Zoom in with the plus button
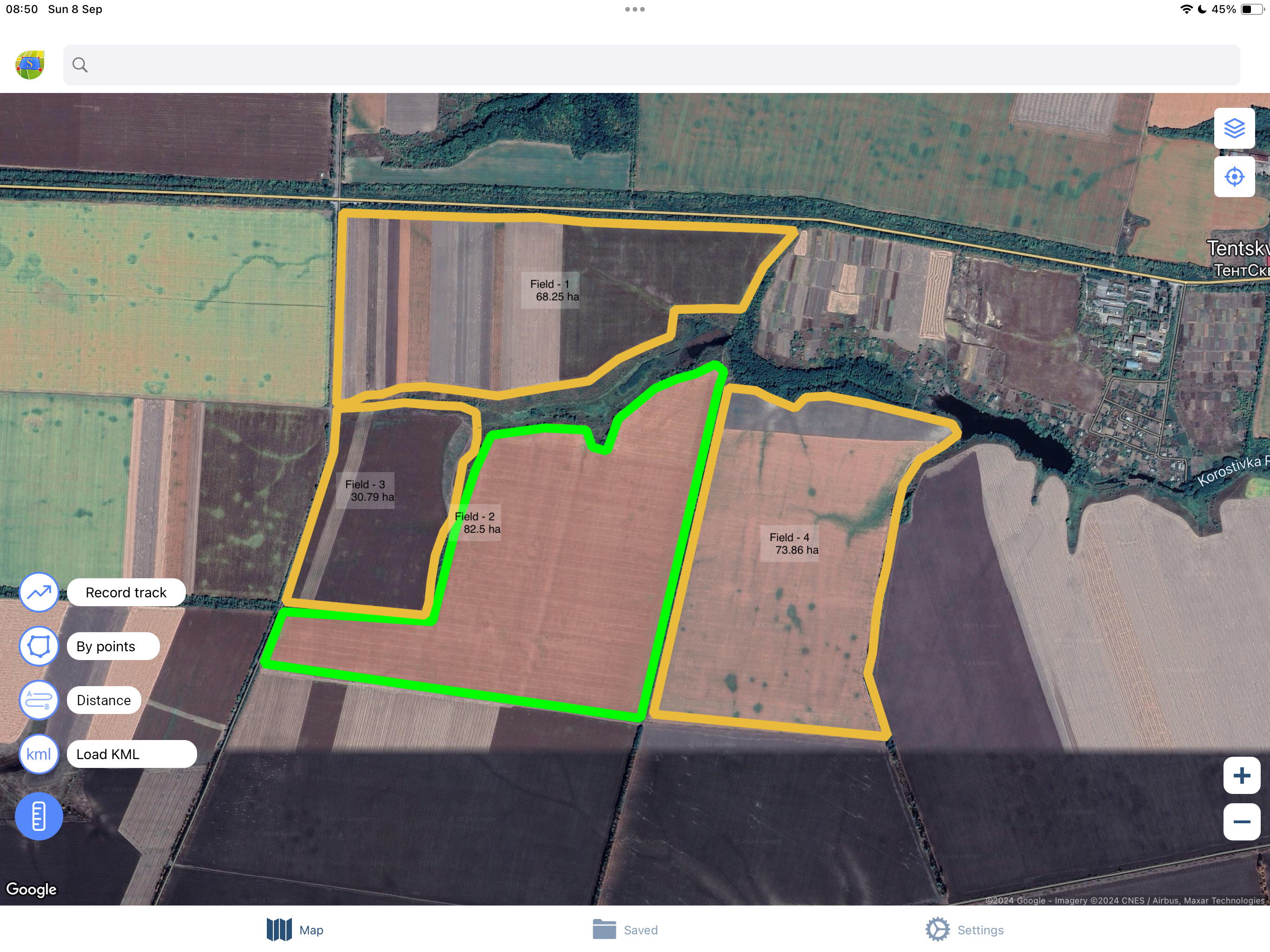 coord(1241,776)
